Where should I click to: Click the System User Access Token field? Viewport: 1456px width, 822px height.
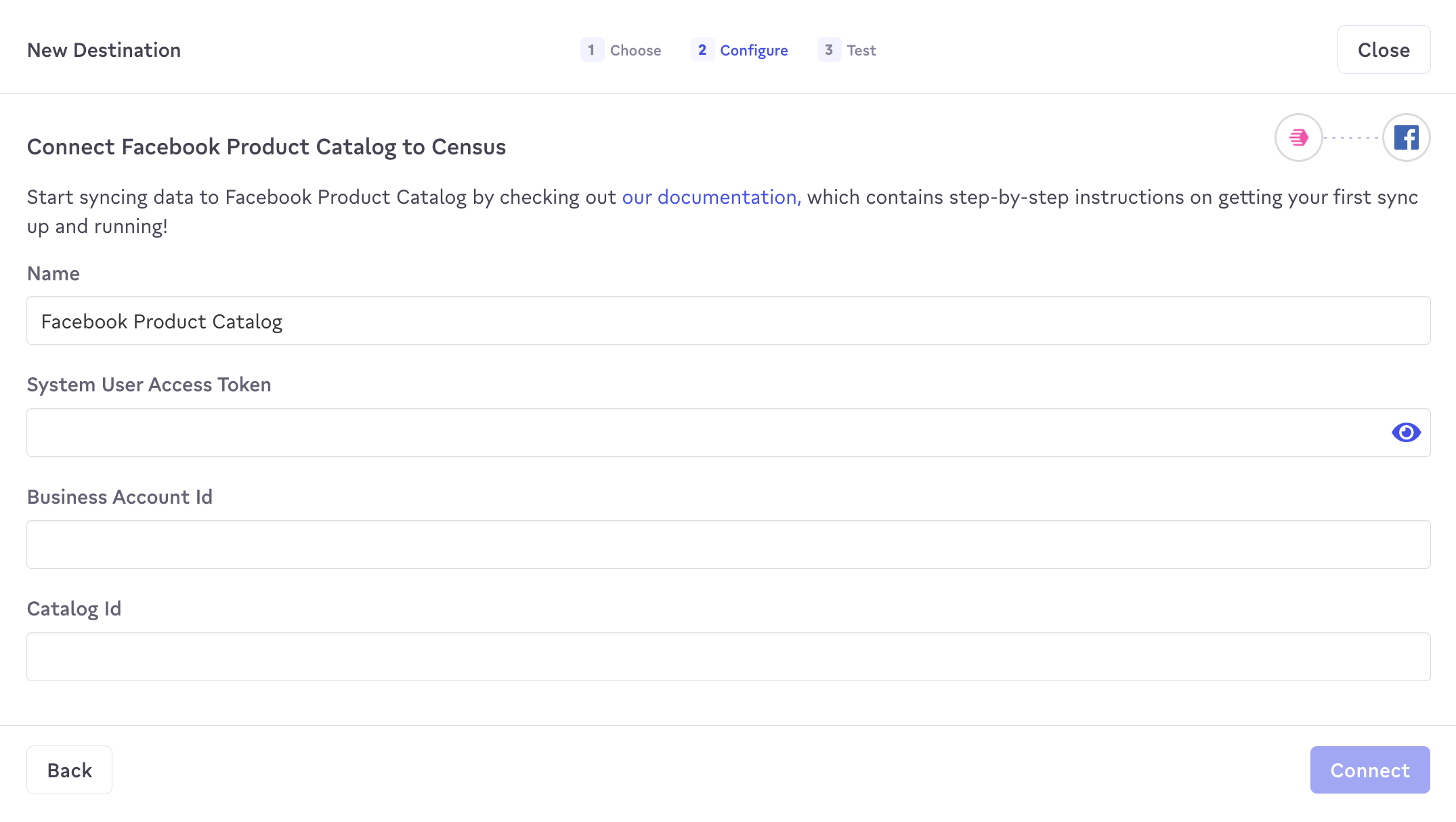click(x=704, y=433)
